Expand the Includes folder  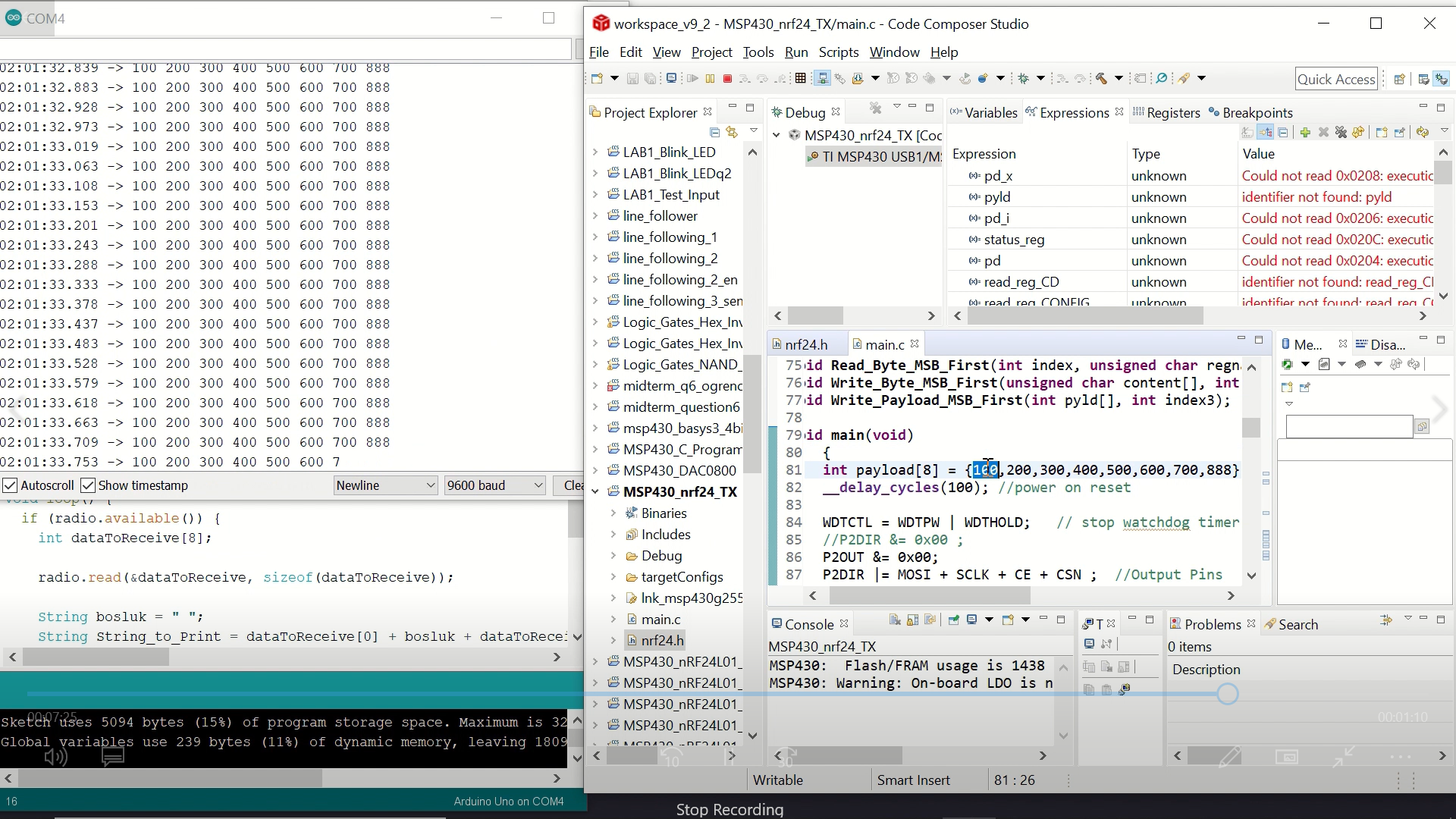613,535
